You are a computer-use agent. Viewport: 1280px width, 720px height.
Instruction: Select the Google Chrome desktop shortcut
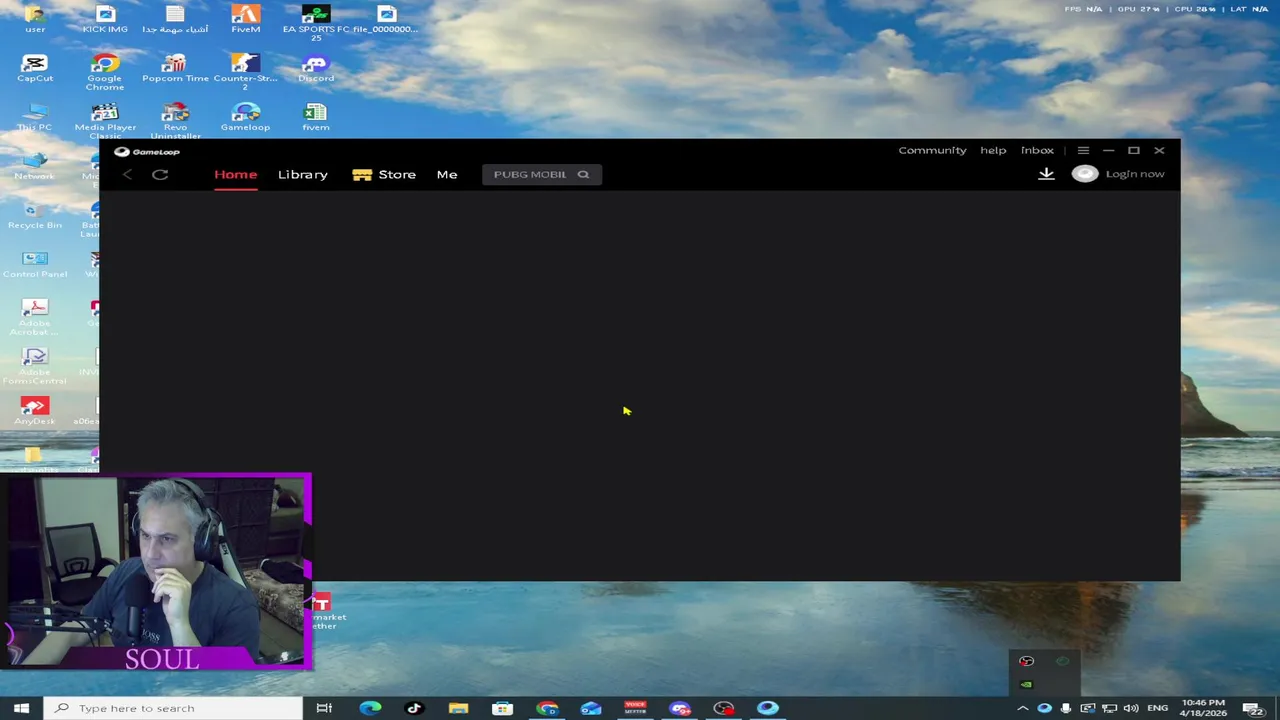tap(105, 72)
